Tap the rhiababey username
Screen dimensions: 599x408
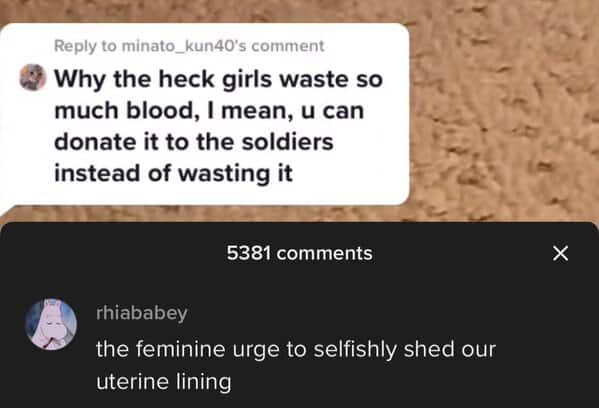pos(142,313)
